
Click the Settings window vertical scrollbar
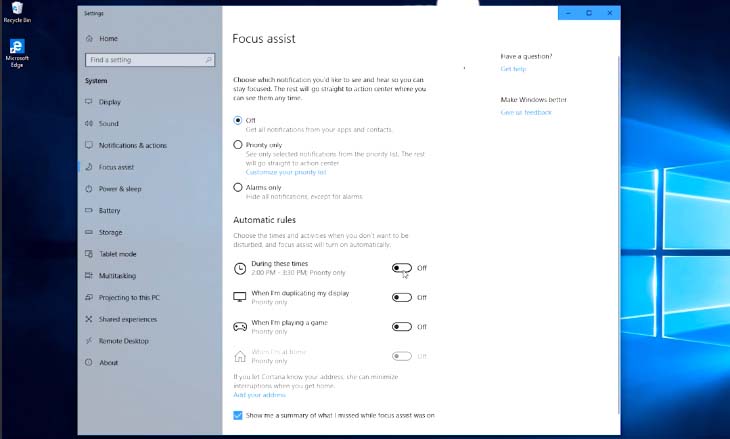618,233
